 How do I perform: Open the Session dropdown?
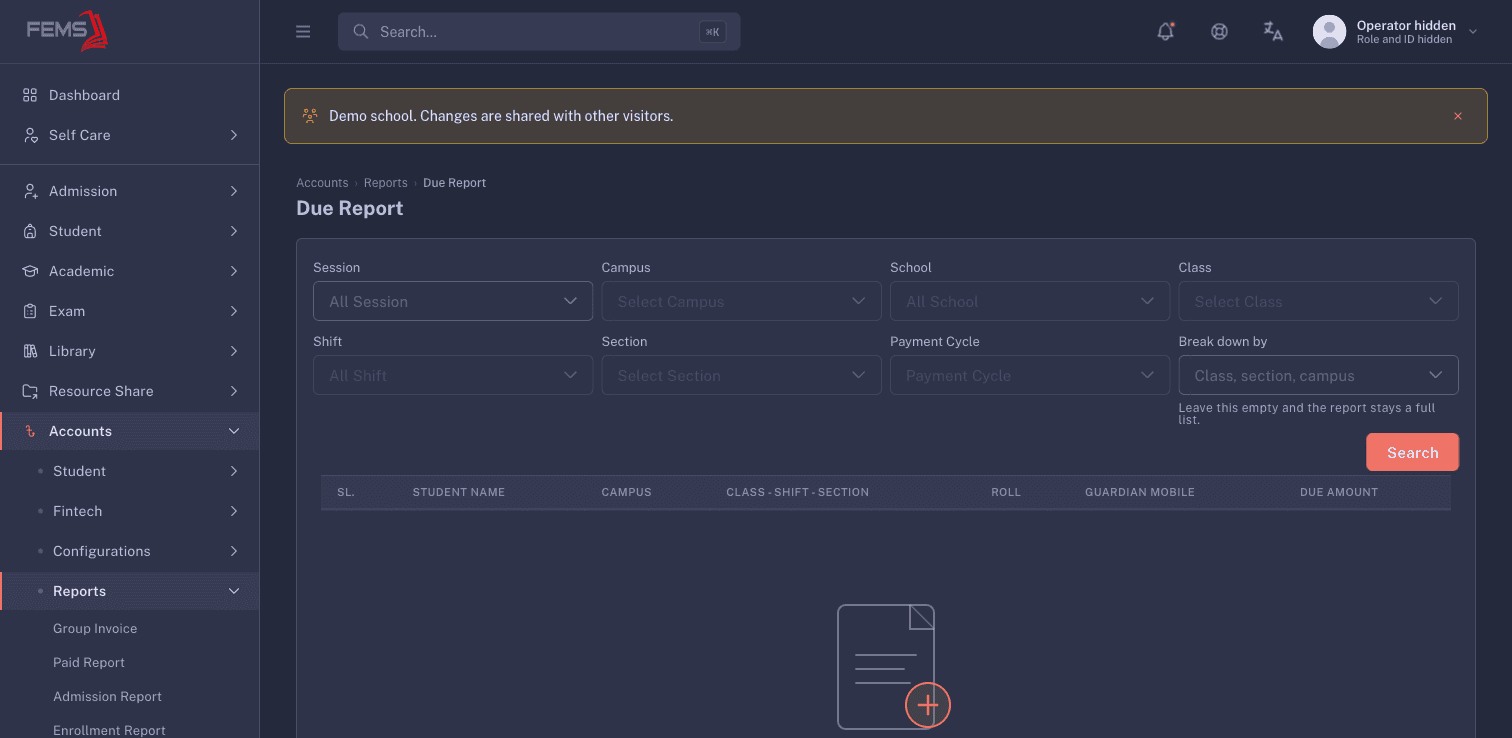point(453,301)
